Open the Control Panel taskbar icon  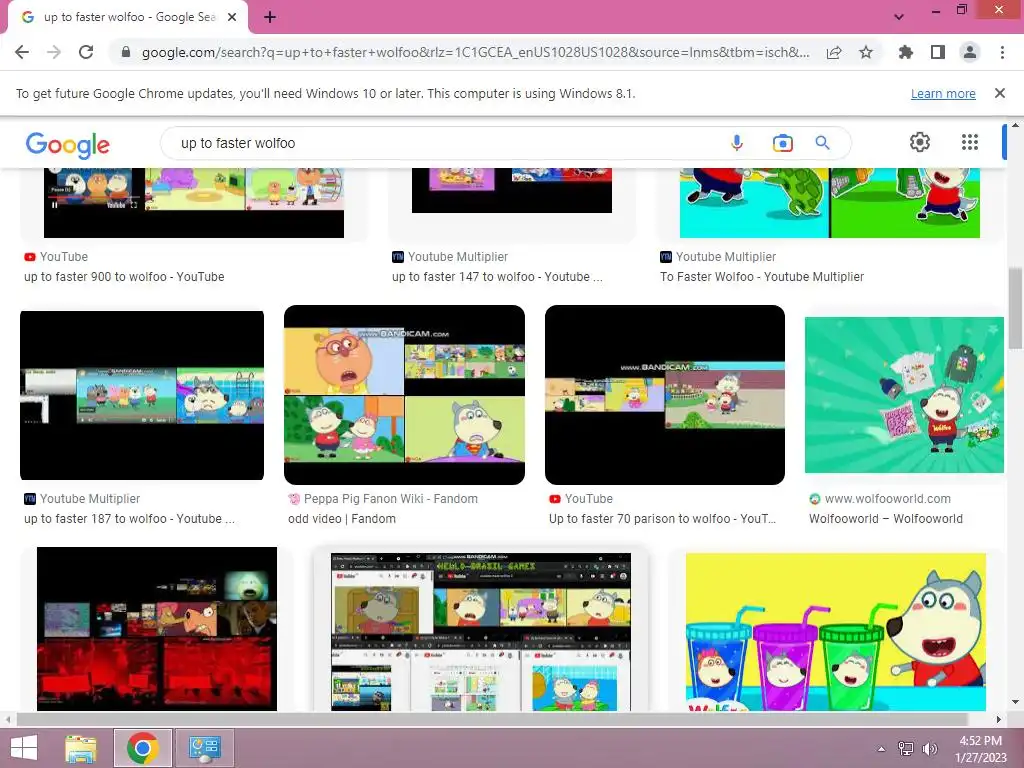(205, 748)
